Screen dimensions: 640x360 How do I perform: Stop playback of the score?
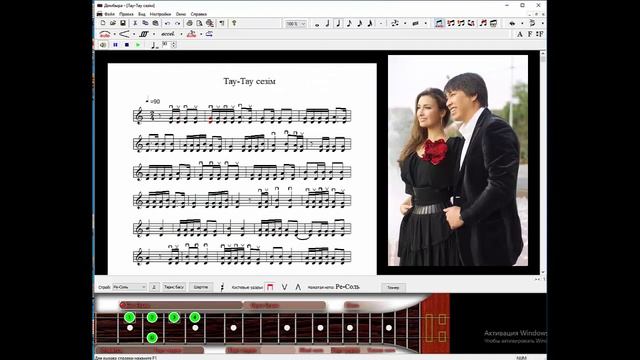tap(127, 45)
